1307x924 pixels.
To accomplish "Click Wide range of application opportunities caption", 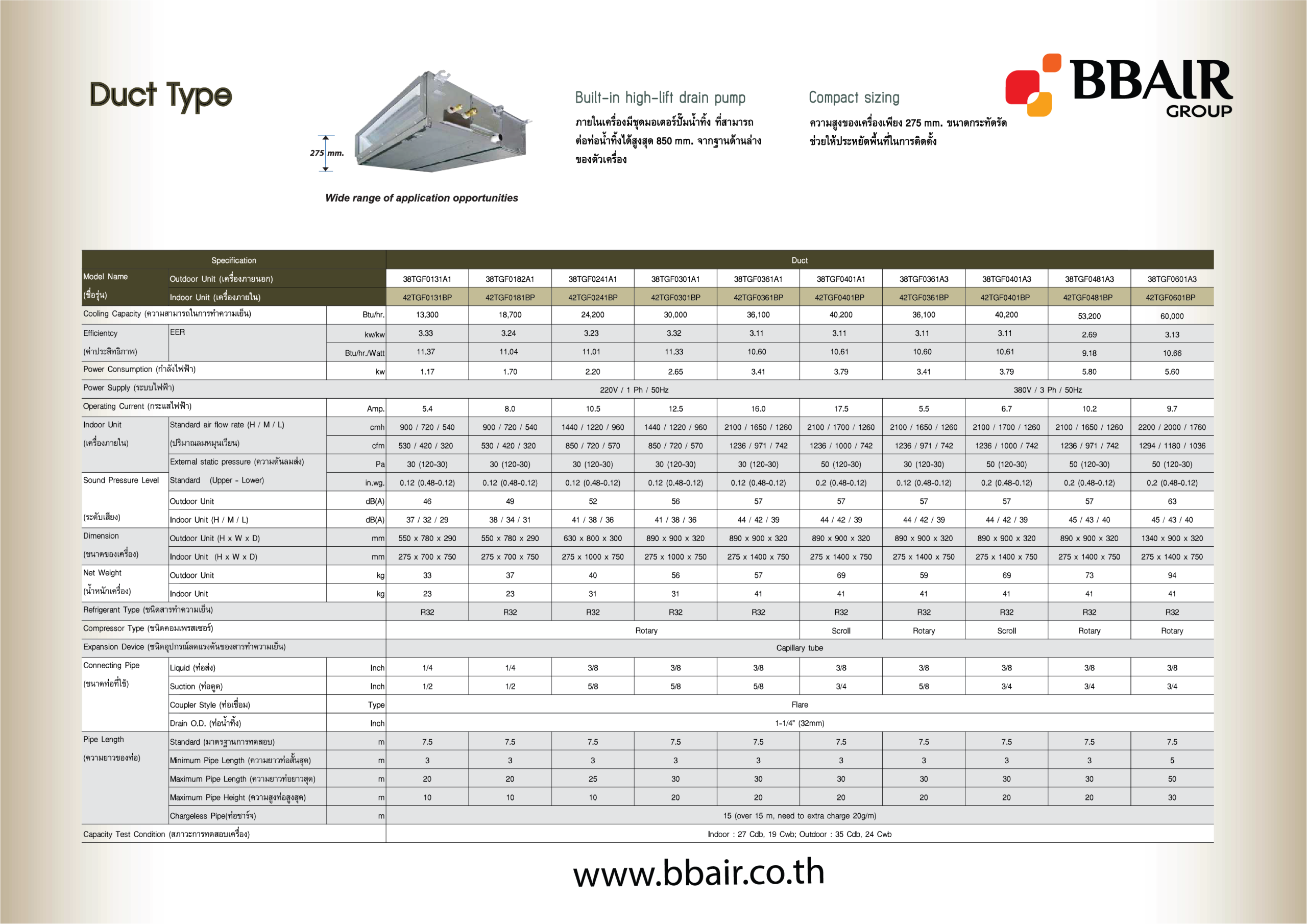I will [x=421, y=198].
